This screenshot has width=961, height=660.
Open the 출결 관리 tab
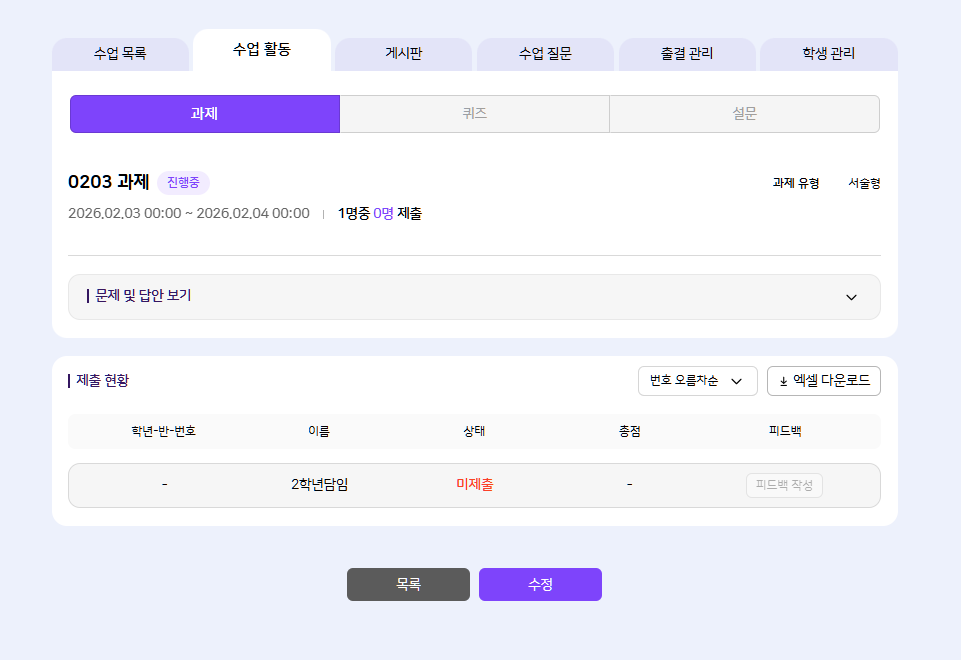click(x=687, y=54)
